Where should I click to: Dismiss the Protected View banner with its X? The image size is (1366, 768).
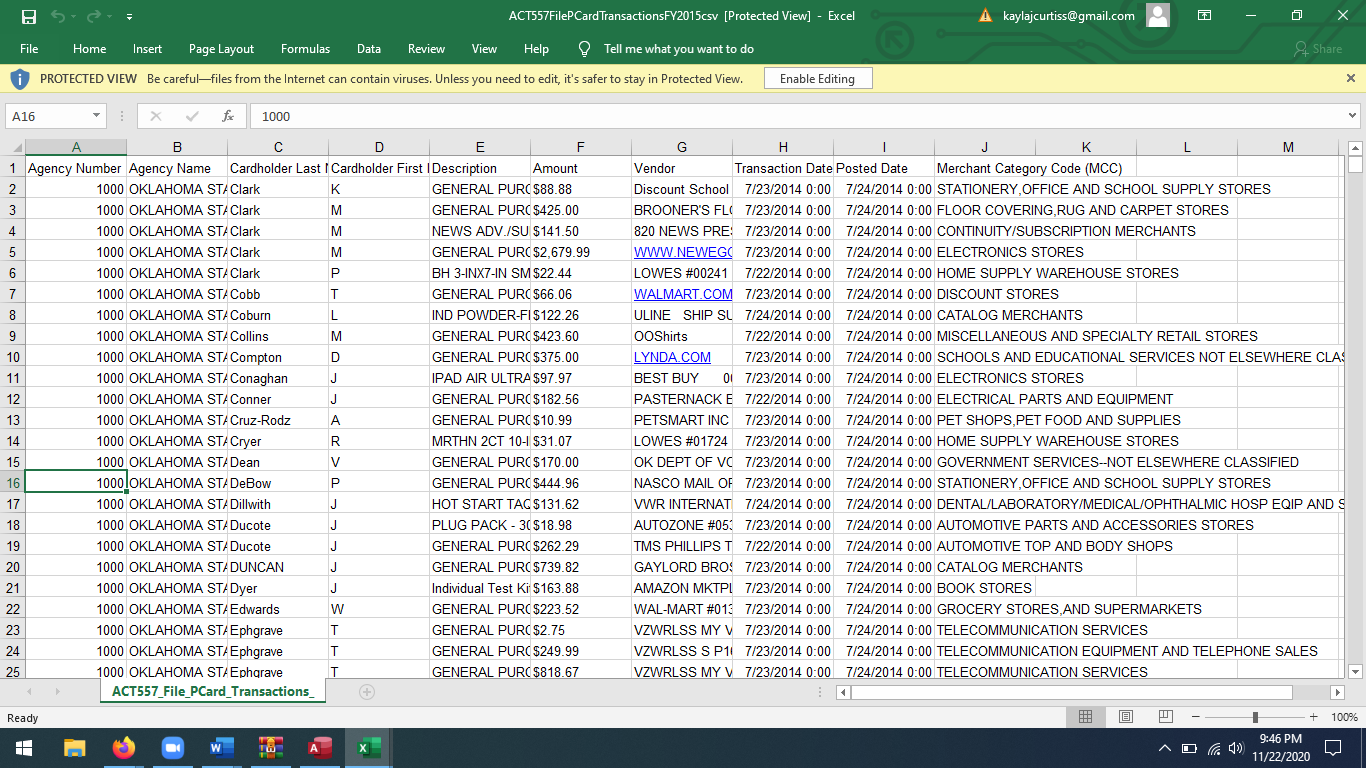pyautogui.click(x=1351, y=77)
